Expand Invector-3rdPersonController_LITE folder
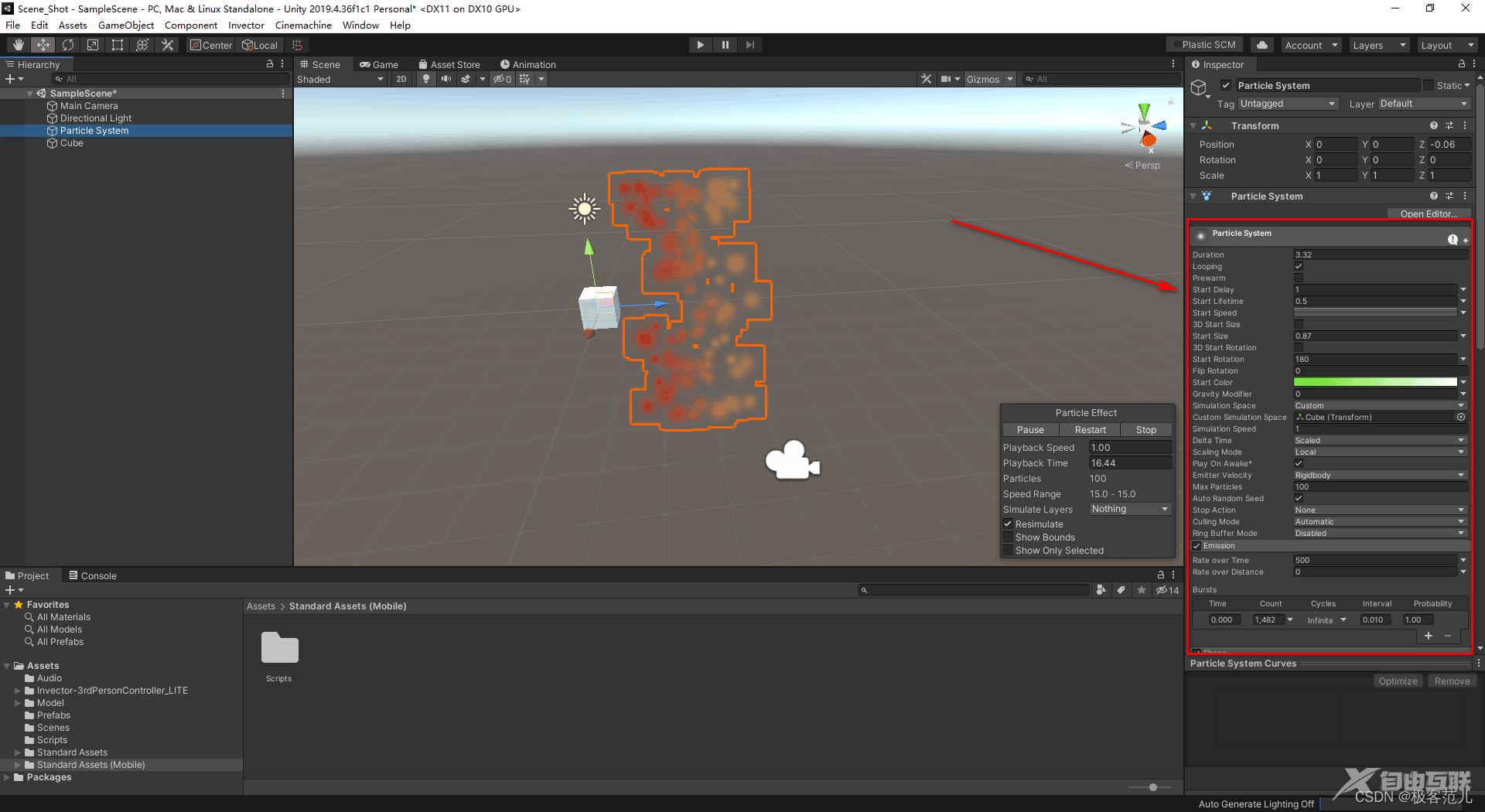The width and height of the screenshot is (1485, 812). point(18,691)
